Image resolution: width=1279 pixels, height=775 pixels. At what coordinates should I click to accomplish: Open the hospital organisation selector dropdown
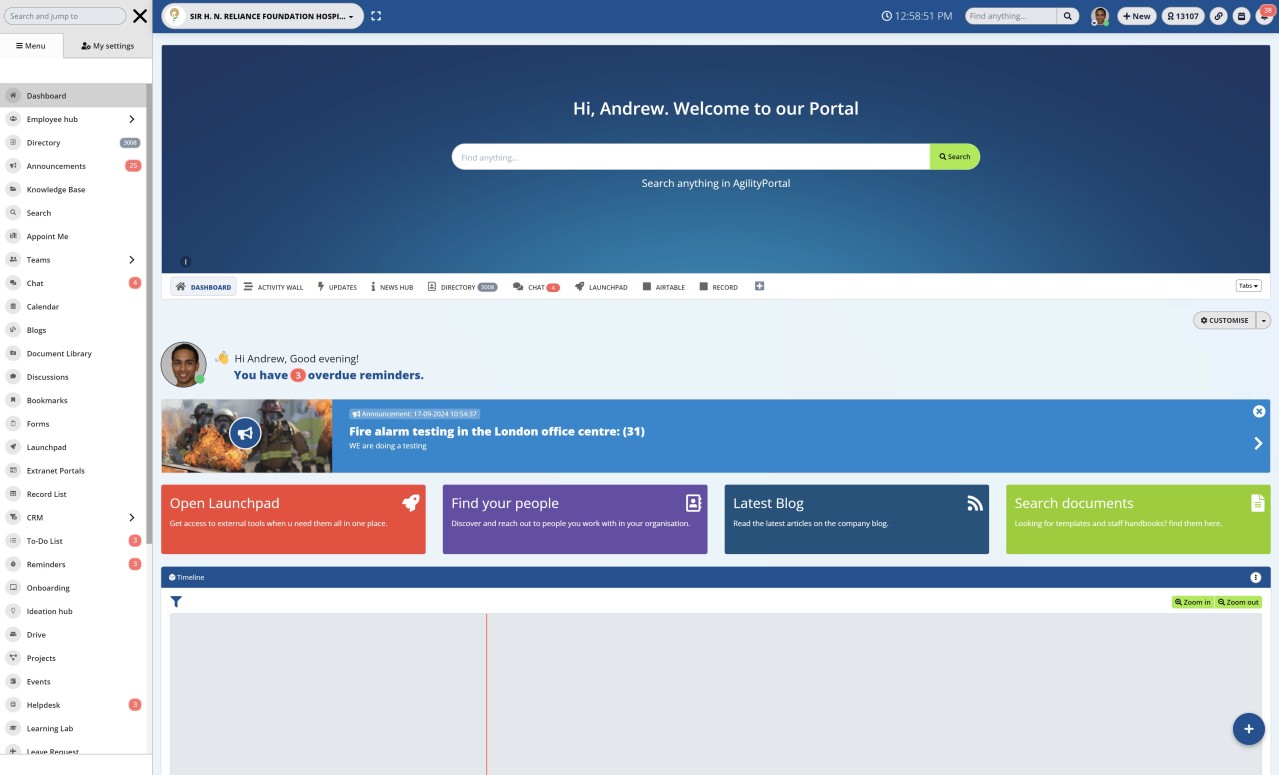point(262,16)
